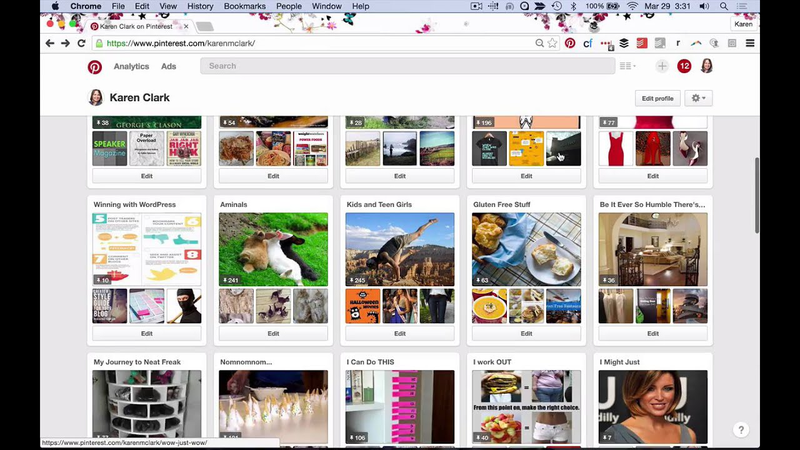
Task: Open the profile avatar in the header
Action: [x=706, y=66]
